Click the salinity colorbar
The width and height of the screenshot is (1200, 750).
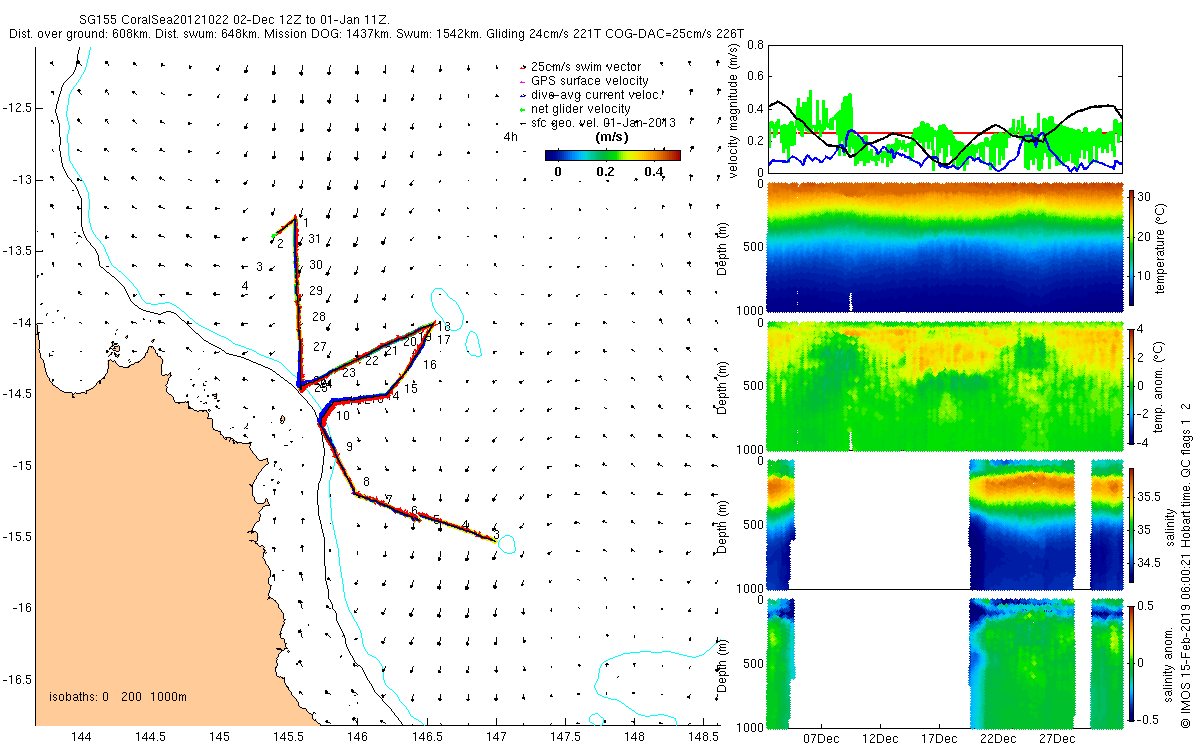point(1132,525)
